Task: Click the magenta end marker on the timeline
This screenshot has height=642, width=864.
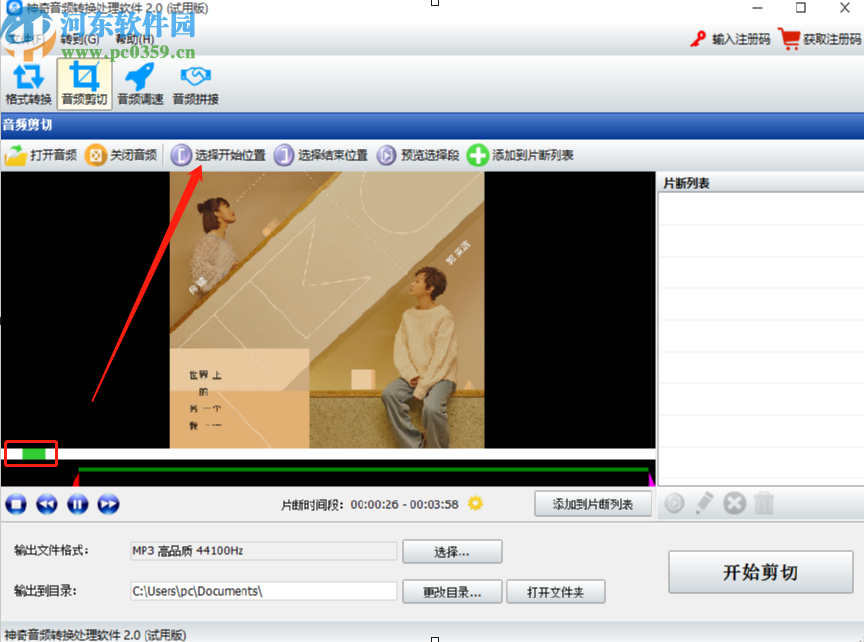Action: [x=651, y=479]
